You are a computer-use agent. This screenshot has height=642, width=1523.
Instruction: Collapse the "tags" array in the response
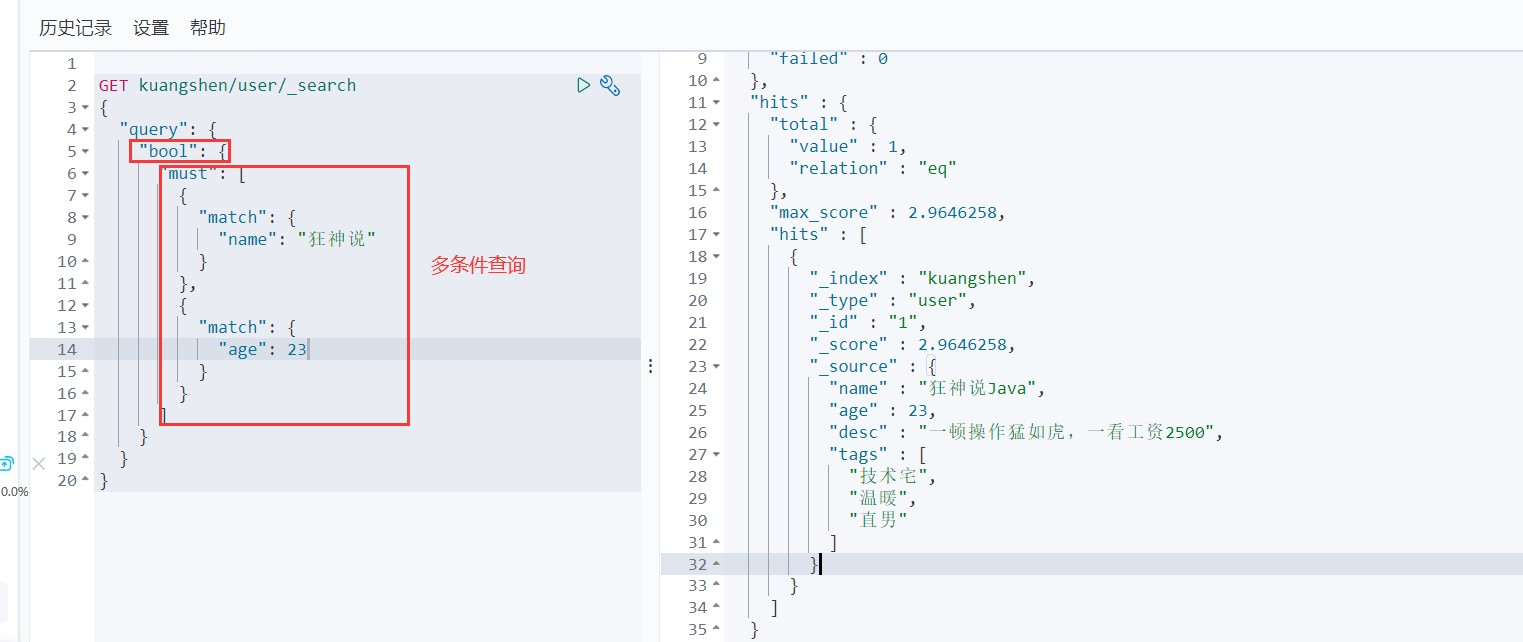tap(716, 455)
